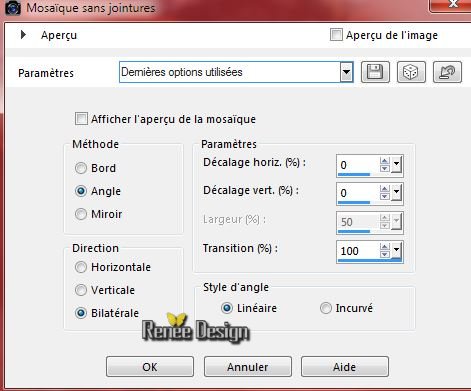Check Afficher l'aperçu de la mosaïque
The image size is (471, 391).
pyautogui.click(x=81, y=119)
